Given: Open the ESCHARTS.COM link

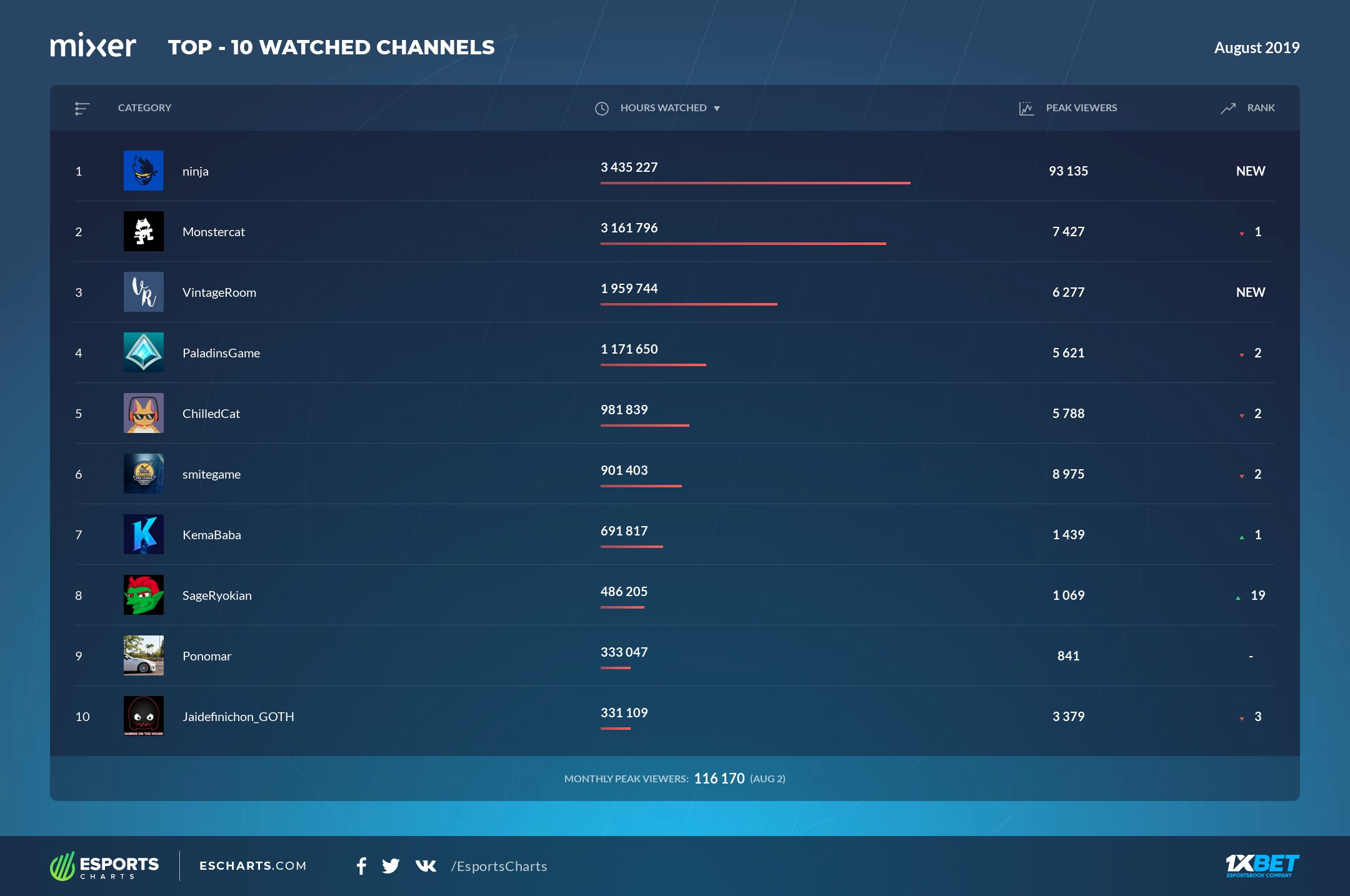Looking at the screenshot, I should (252, 867).
